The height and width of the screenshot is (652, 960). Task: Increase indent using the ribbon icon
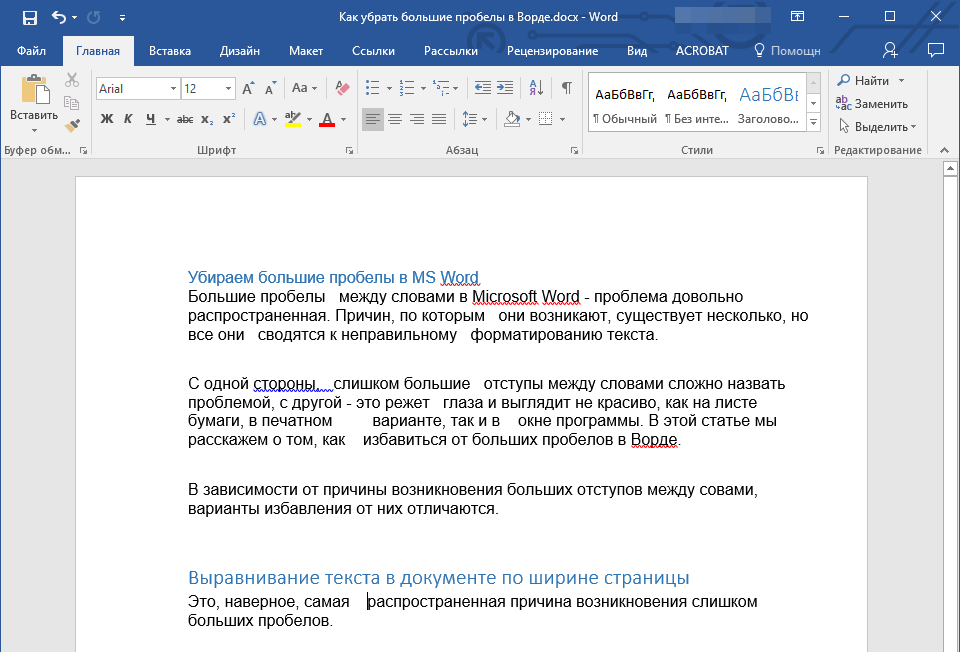coord(505,88)
